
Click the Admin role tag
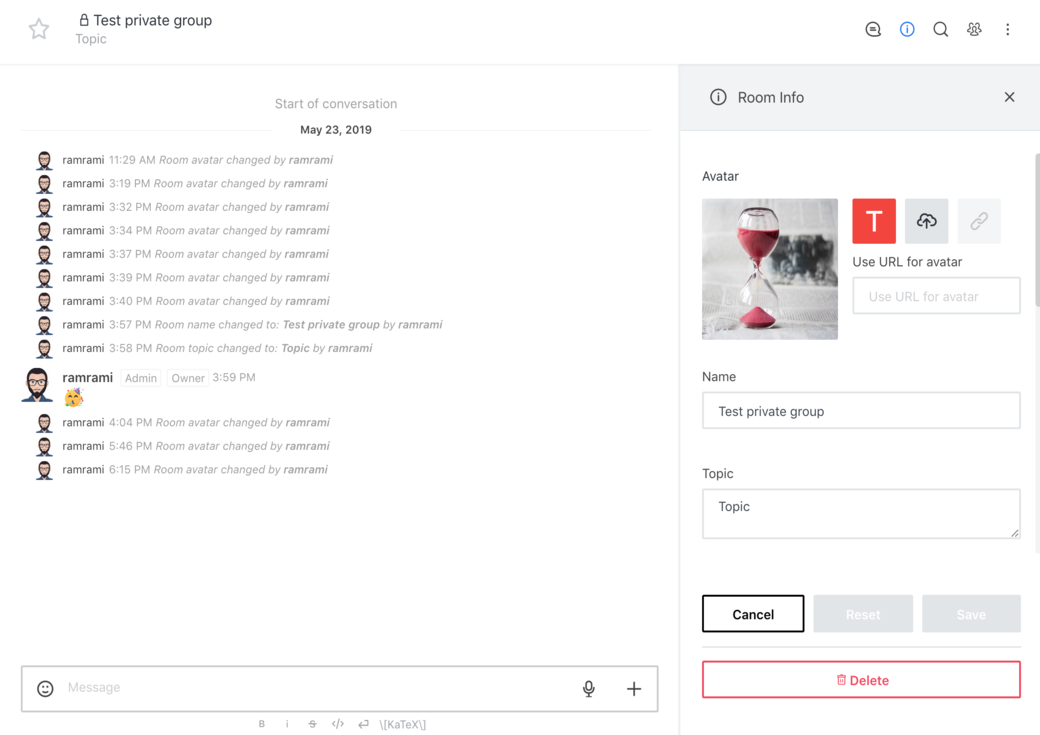pos(141,378)
